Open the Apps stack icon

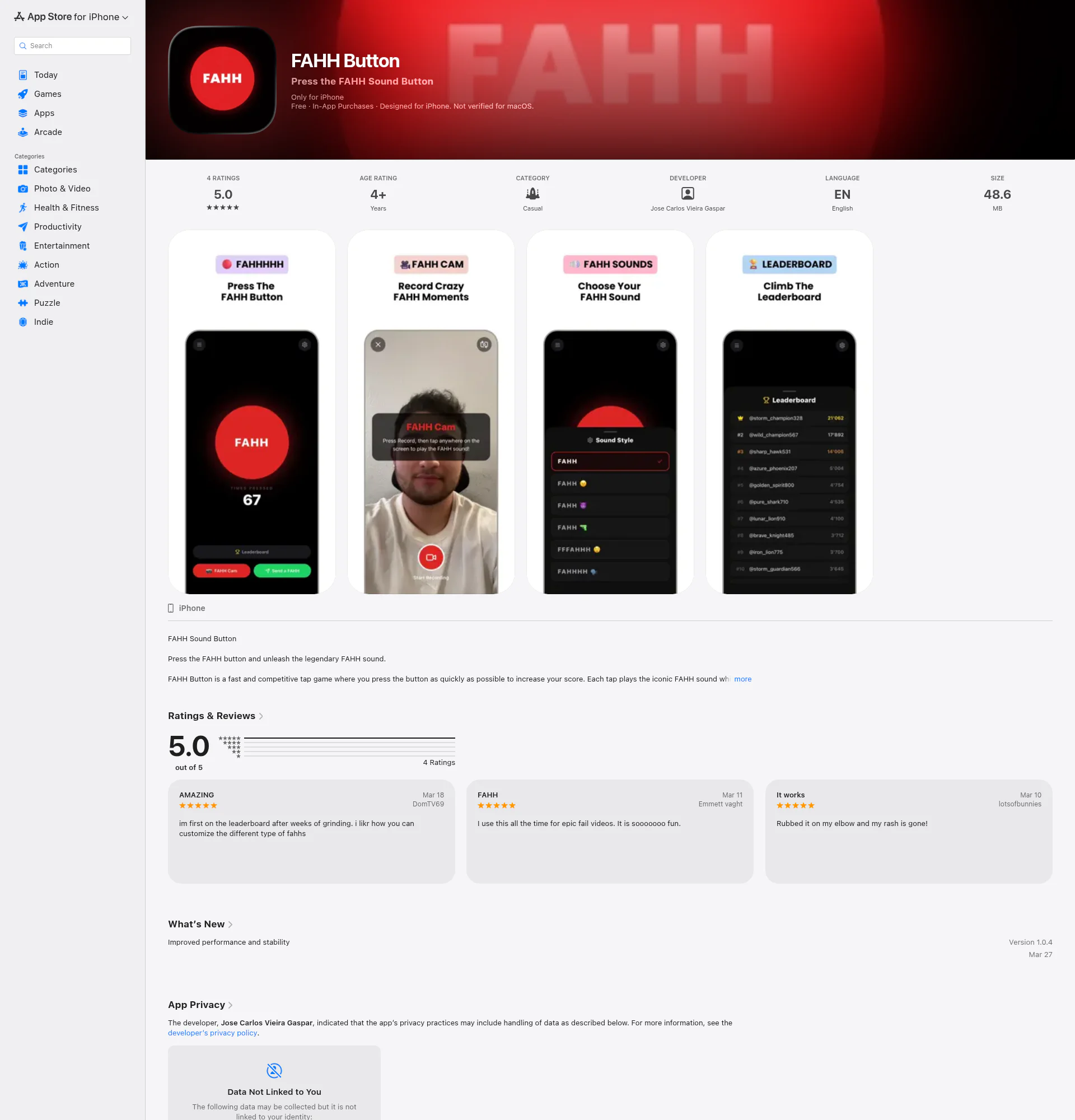tap(23, 113)
